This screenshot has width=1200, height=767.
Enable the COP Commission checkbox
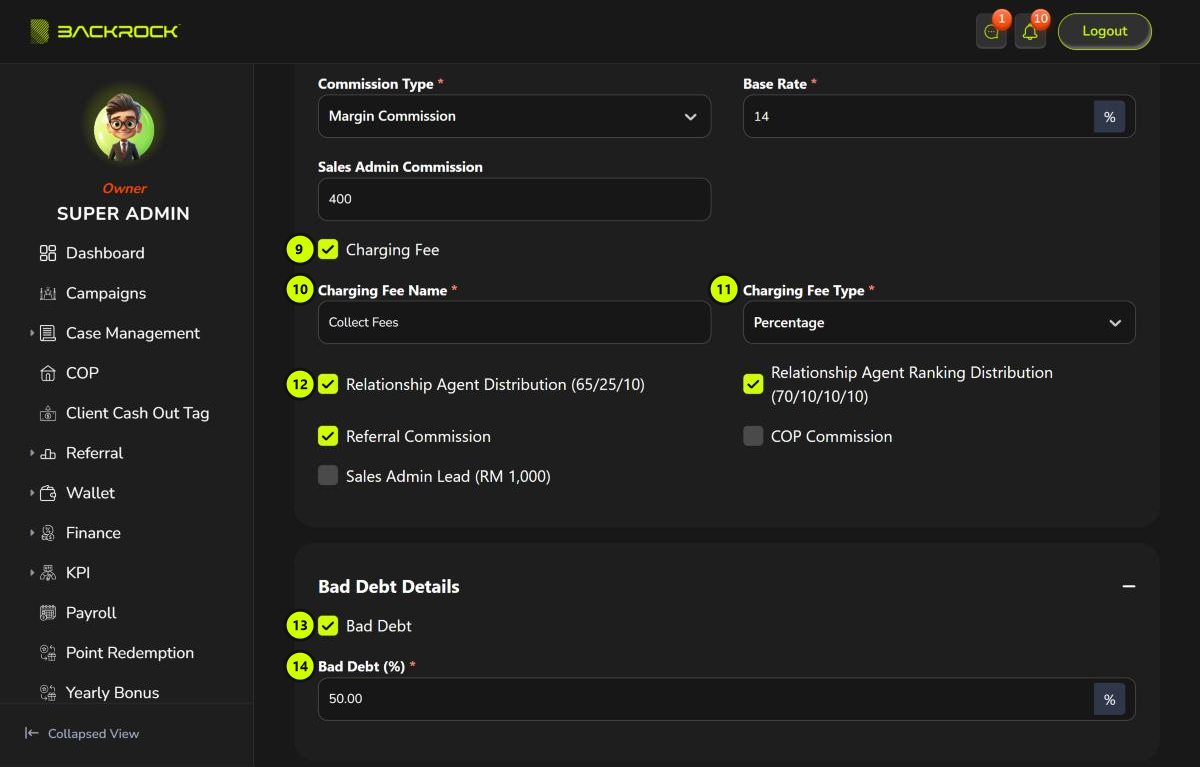coord(753,436)
